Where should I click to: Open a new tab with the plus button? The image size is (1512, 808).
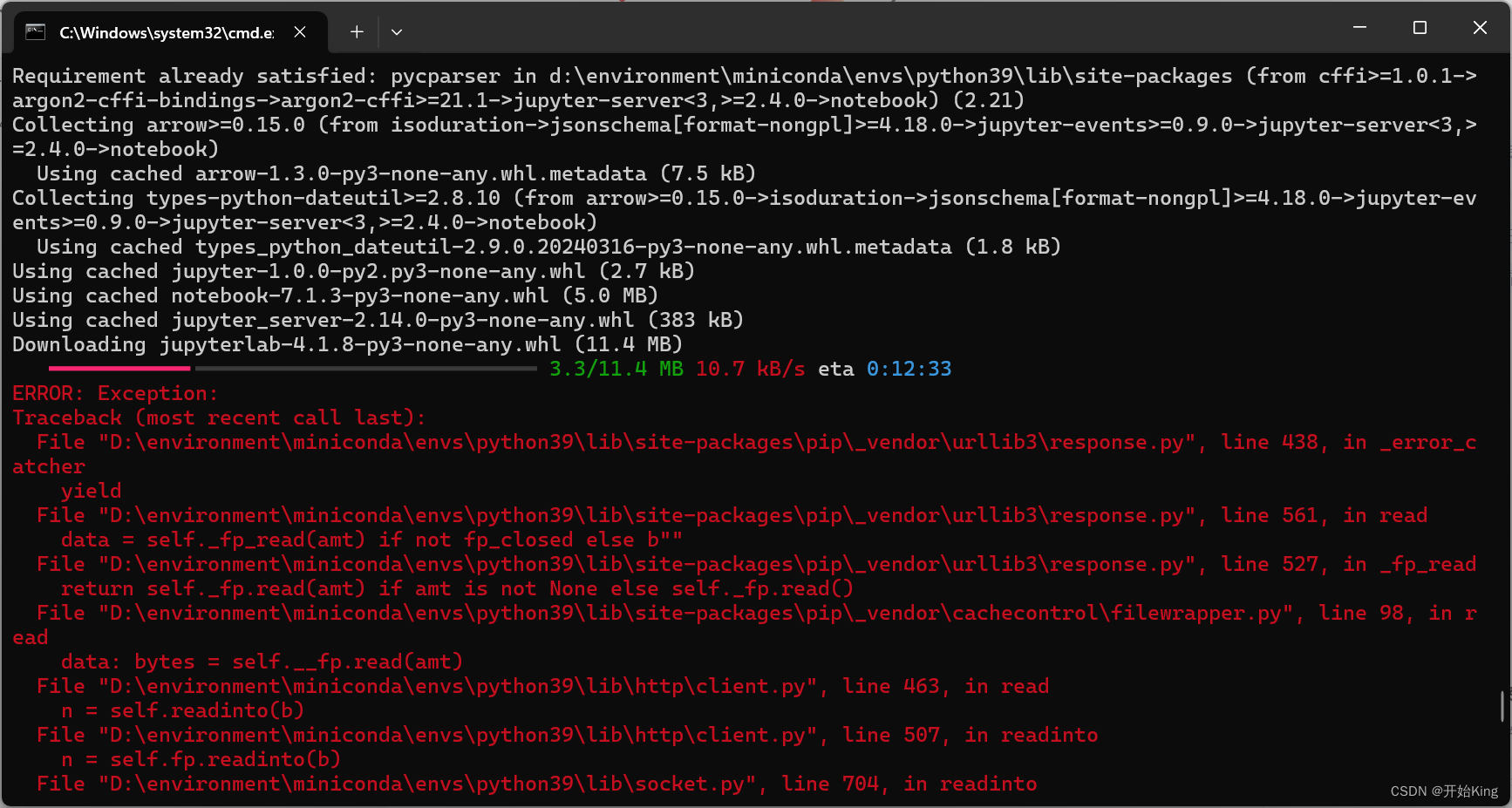(356, 31)
